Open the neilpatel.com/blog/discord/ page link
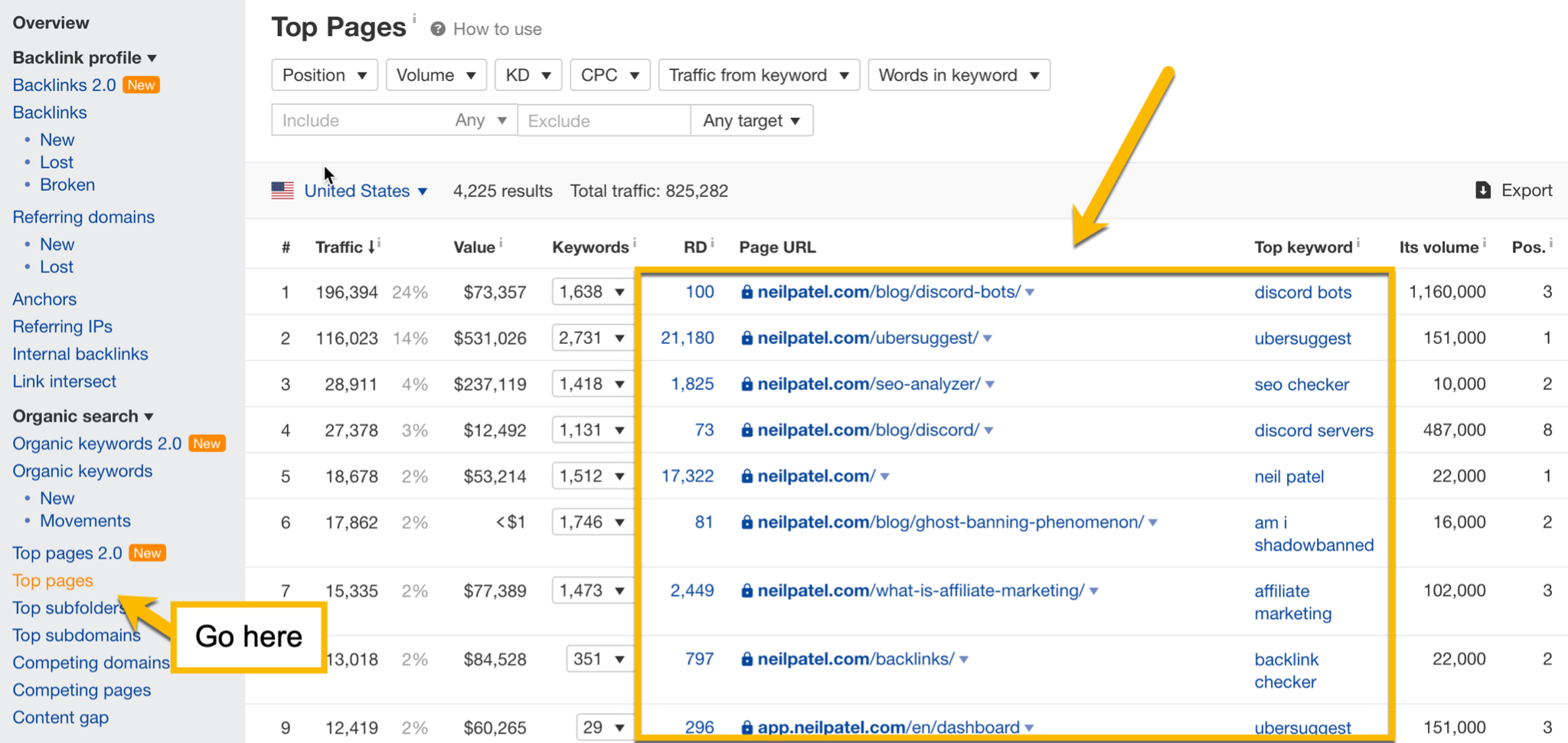 (868, 430)
